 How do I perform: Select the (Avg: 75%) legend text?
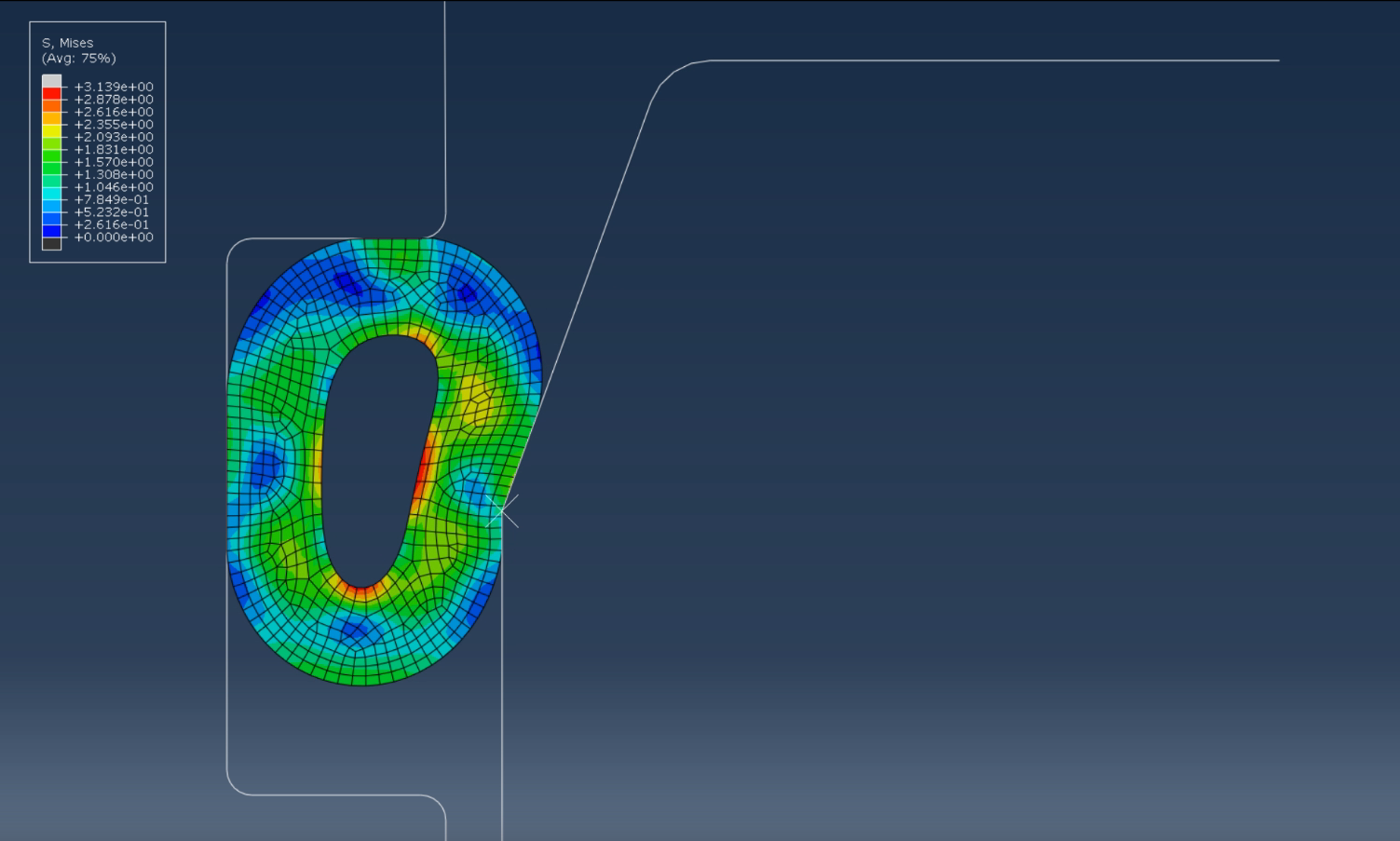[78, 58]
